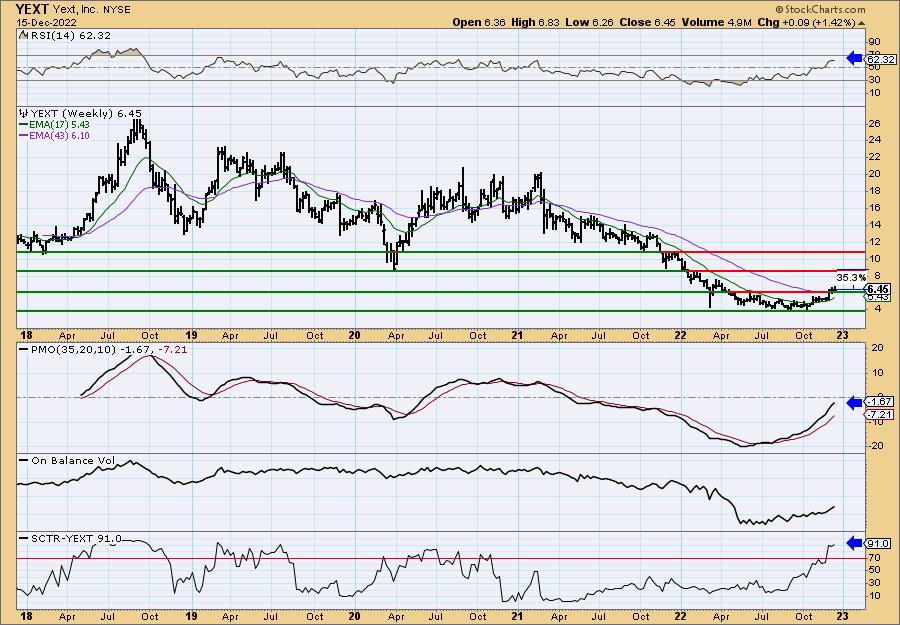Click the YEXT ticker symbol in the header
Image resolution: width=900 pixels, height=625 pixels.
33,9
